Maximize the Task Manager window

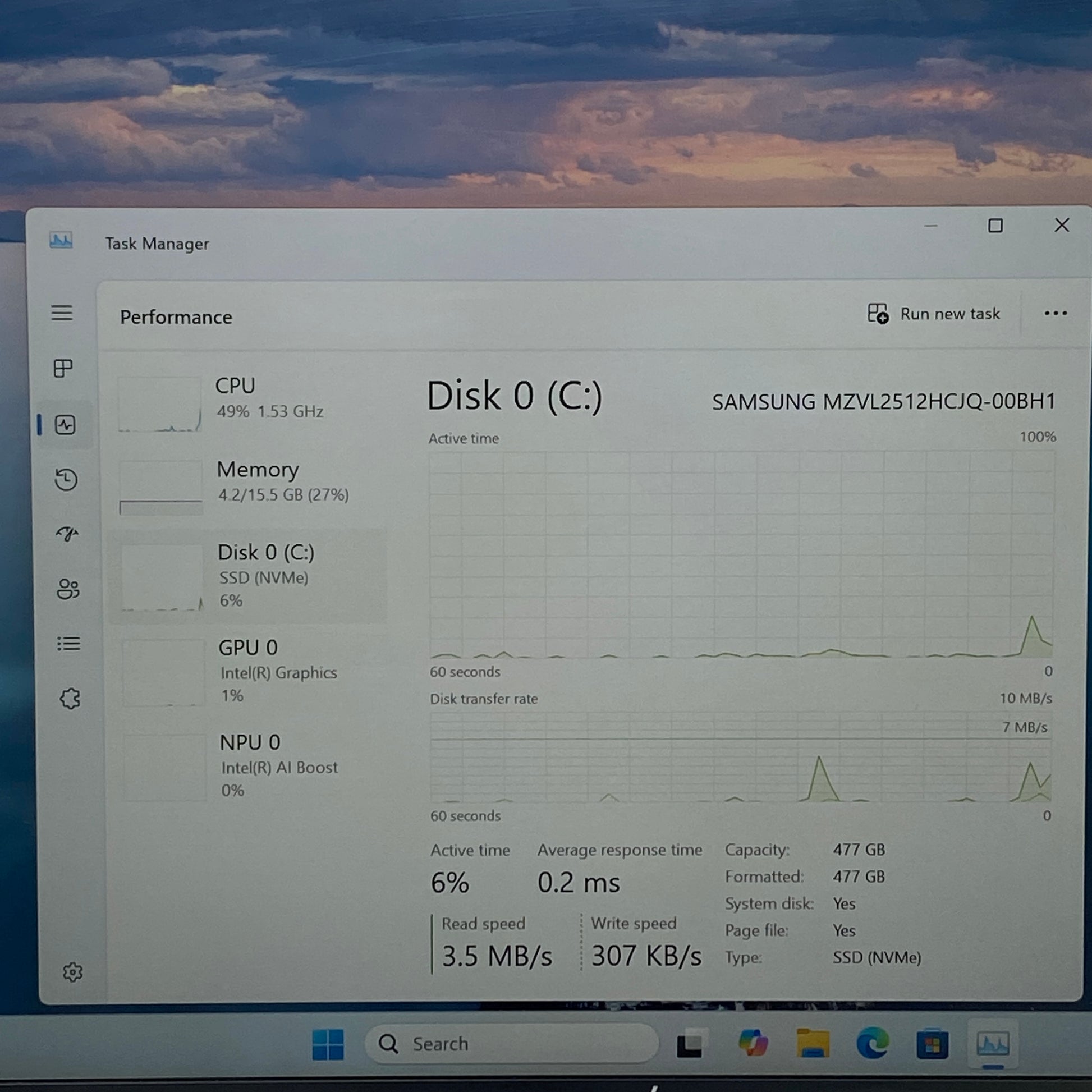point(995,226)
